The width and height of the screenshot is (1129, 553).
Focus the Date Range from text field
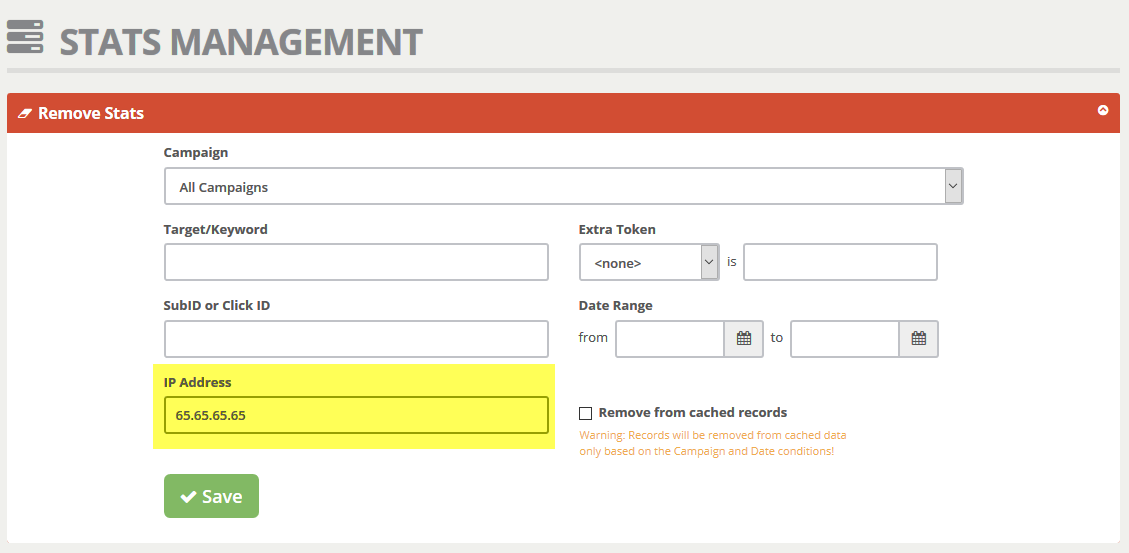[669, 339]
